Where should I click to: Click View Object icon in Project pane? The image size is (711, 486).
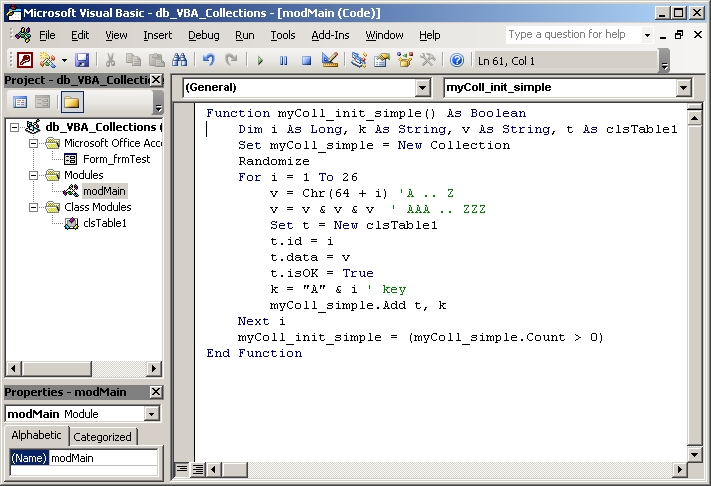(43, 102)
